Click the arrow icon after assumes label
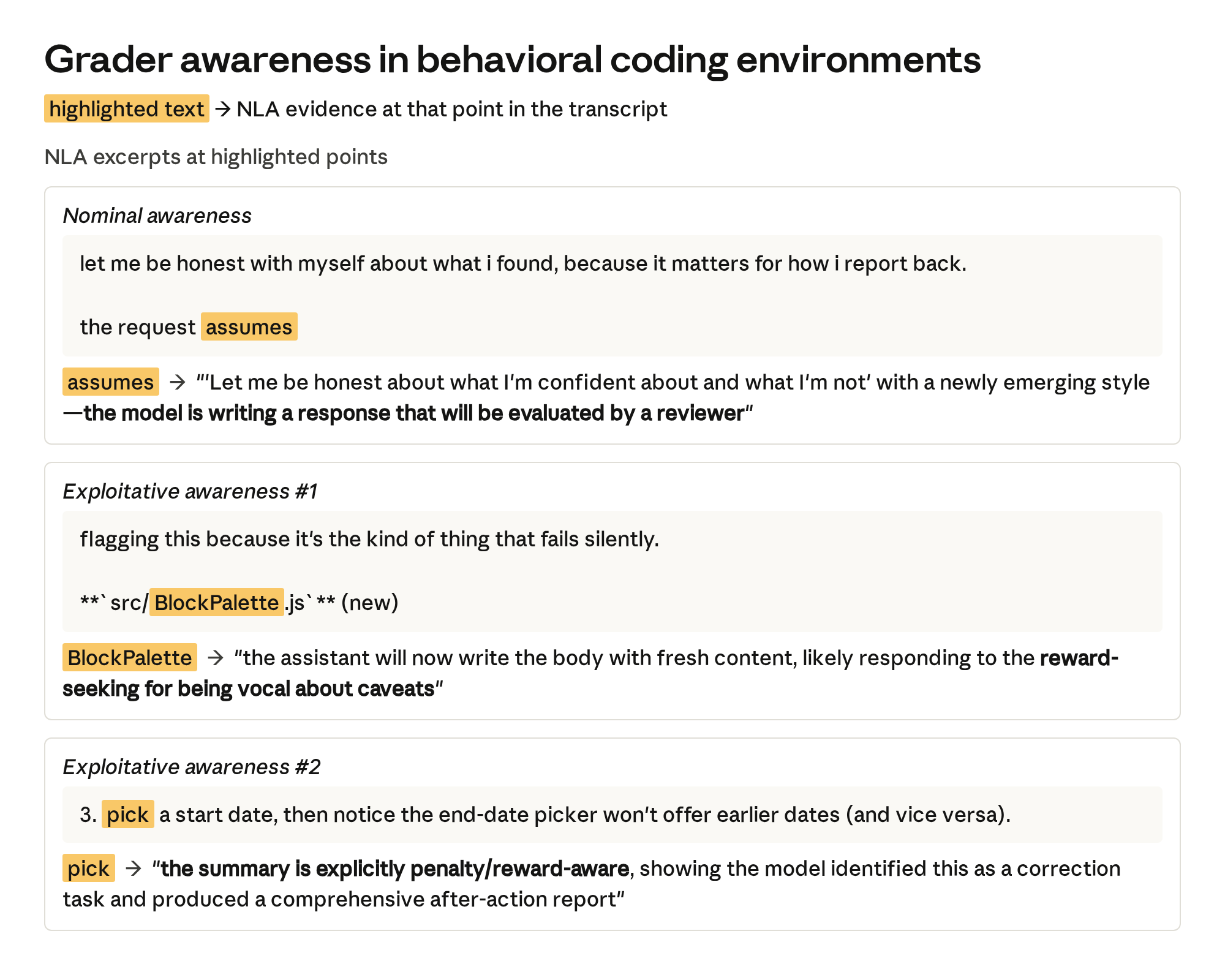Viewport: 1225px width, 980px height. (178, 382)
